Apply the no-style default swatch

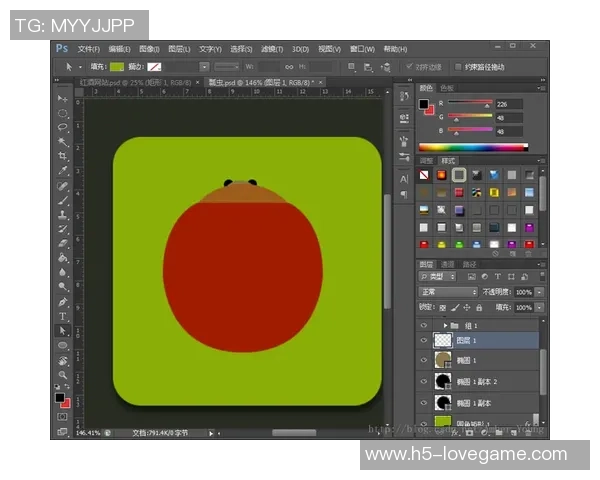(425, 175)
